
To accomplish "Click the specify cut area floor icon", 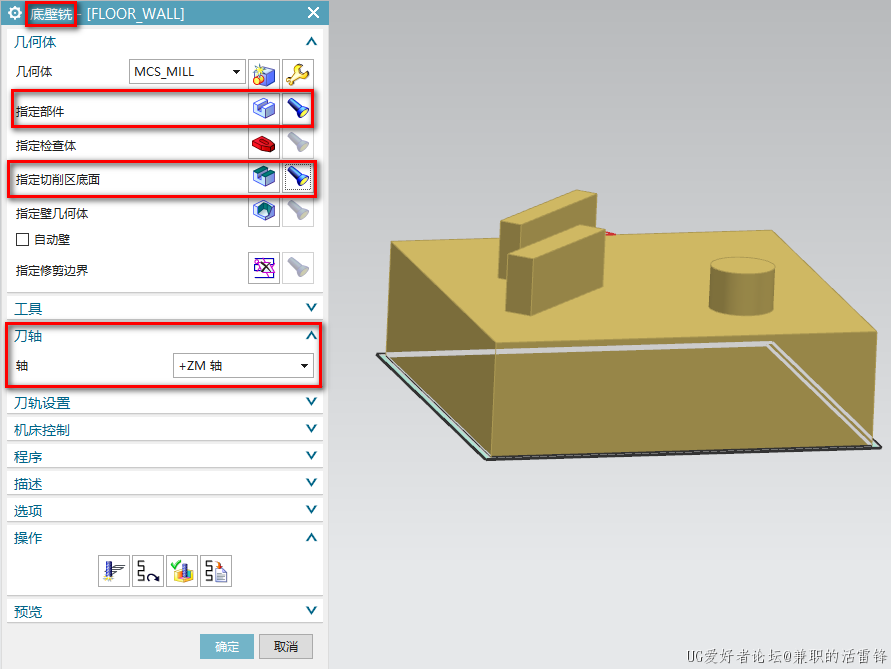I will tap(264, 178).
